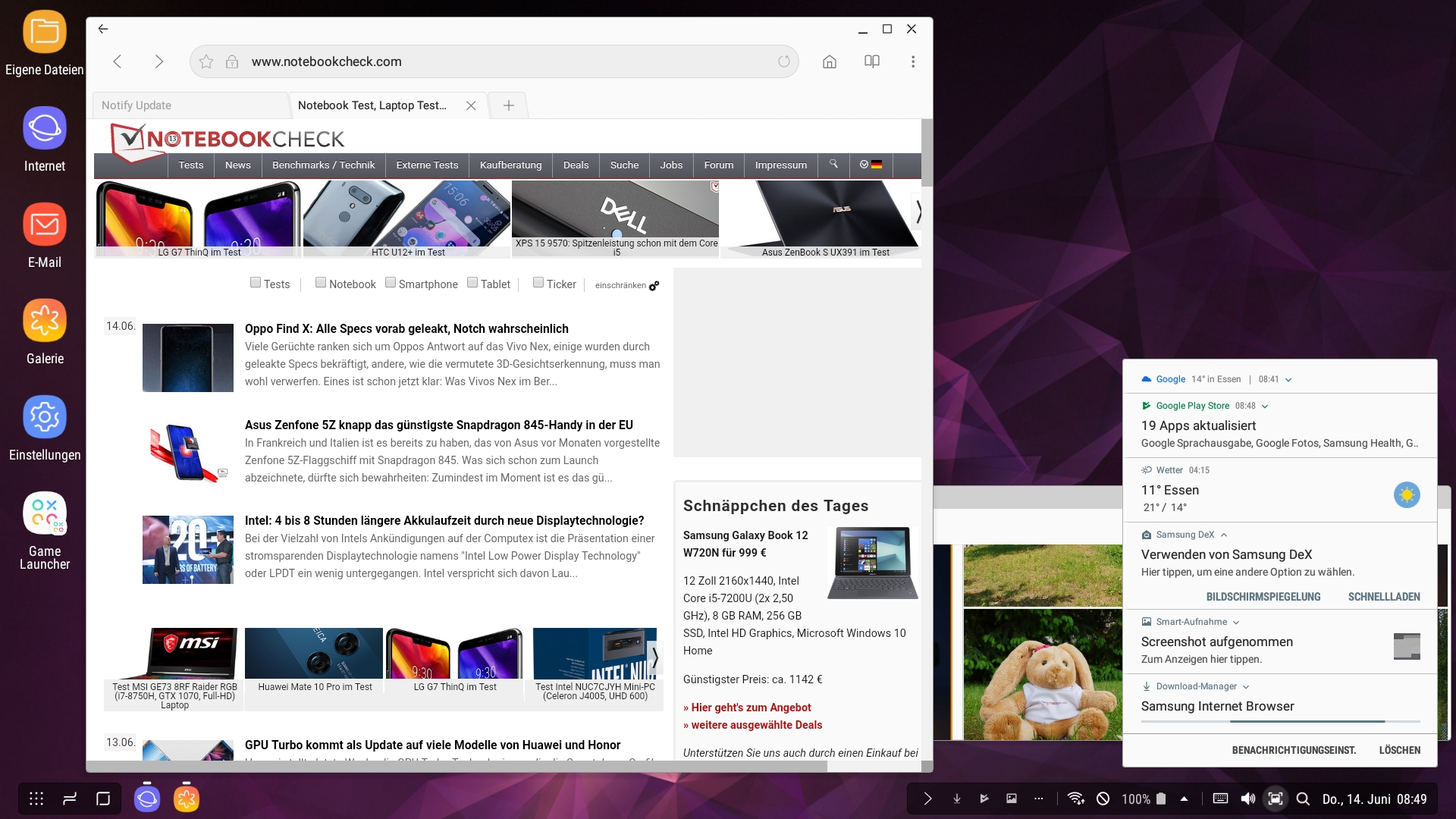Open the Oppo Find X article link
Screen dimensions: 1456x819
[x=406, y=328]
